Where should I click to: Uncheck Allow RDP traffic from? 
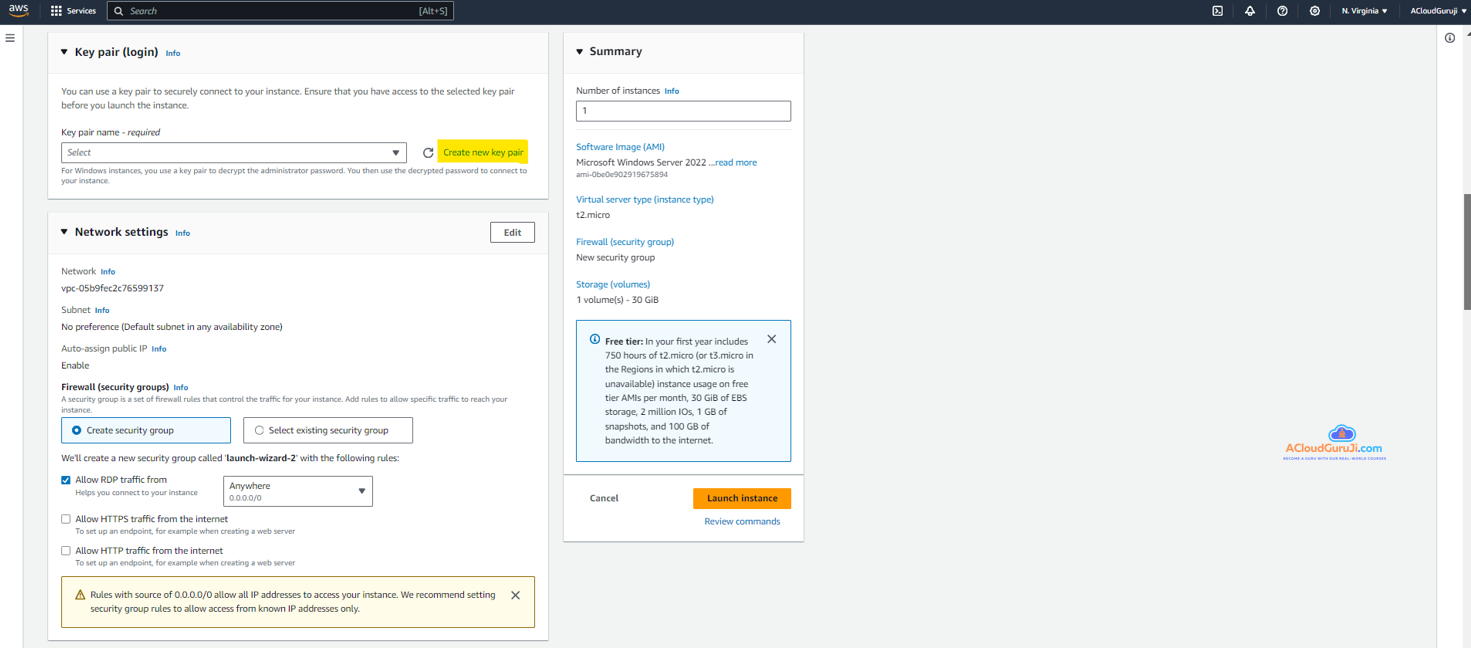coord(66,480)
